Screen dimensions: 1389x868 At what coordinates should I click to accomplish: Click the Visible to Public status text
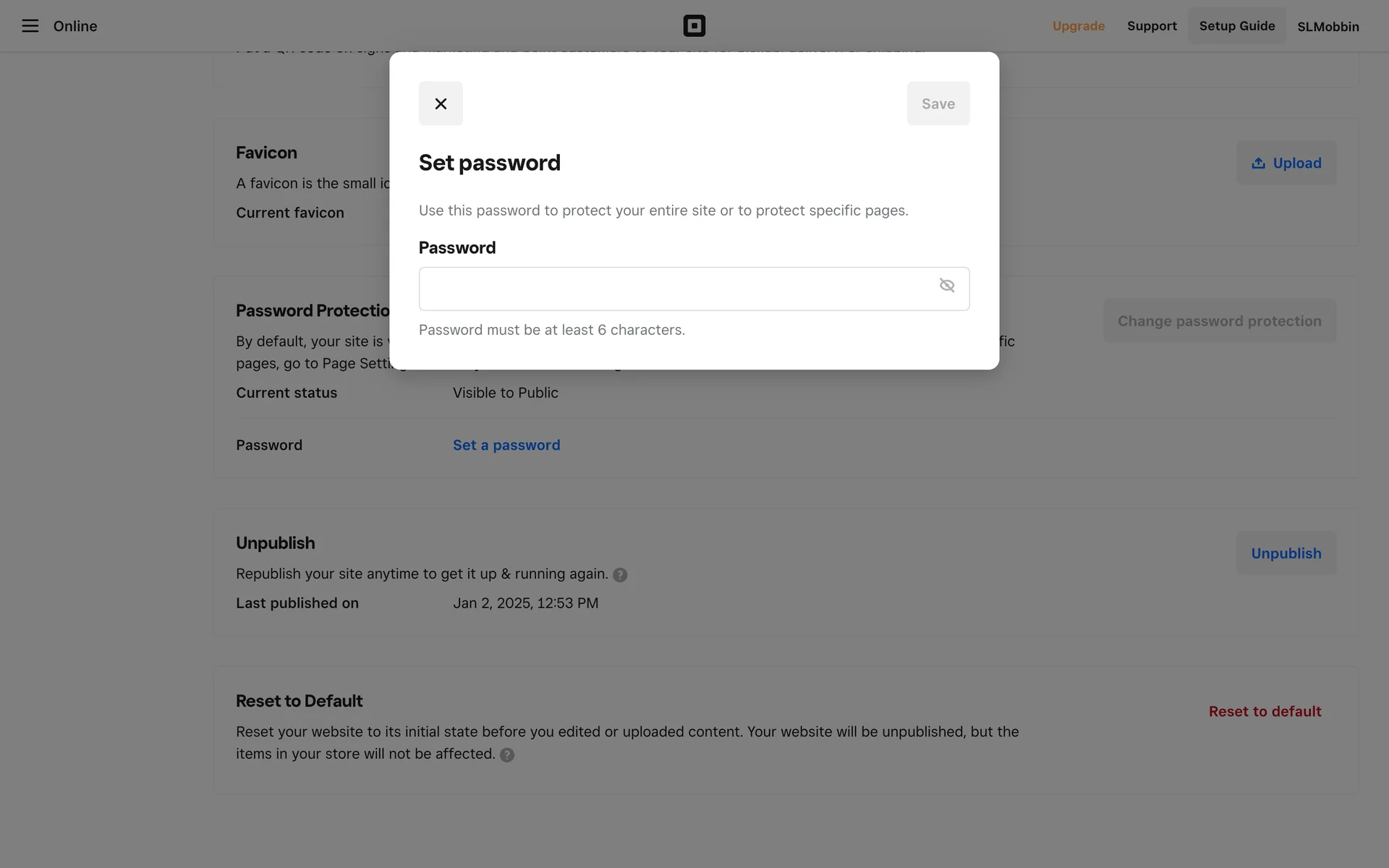click(505, 393)
